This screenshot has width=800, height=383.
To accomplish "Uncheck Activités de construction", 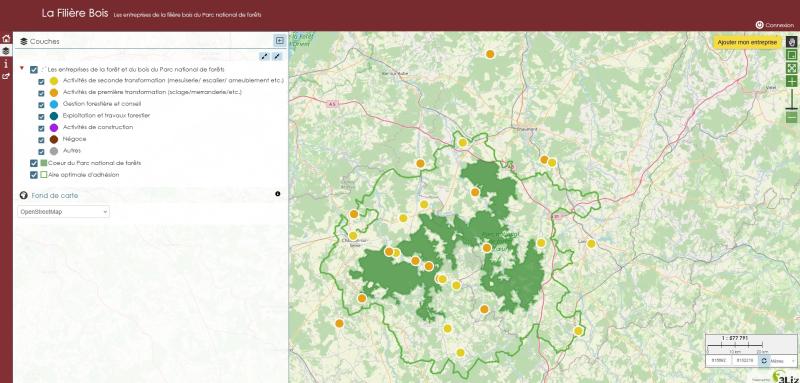I will pyautogui.click(x=41, y=128).
